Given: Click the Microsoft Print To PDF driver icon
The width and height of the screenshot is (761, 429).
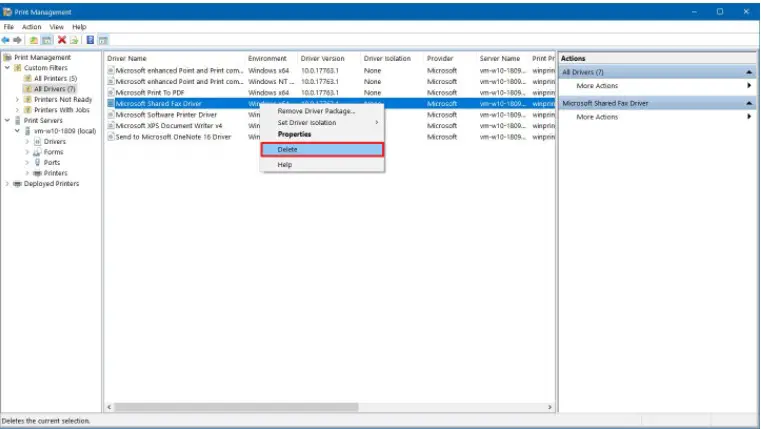Looking at the screenshot, I should click(x=111, y=93).
